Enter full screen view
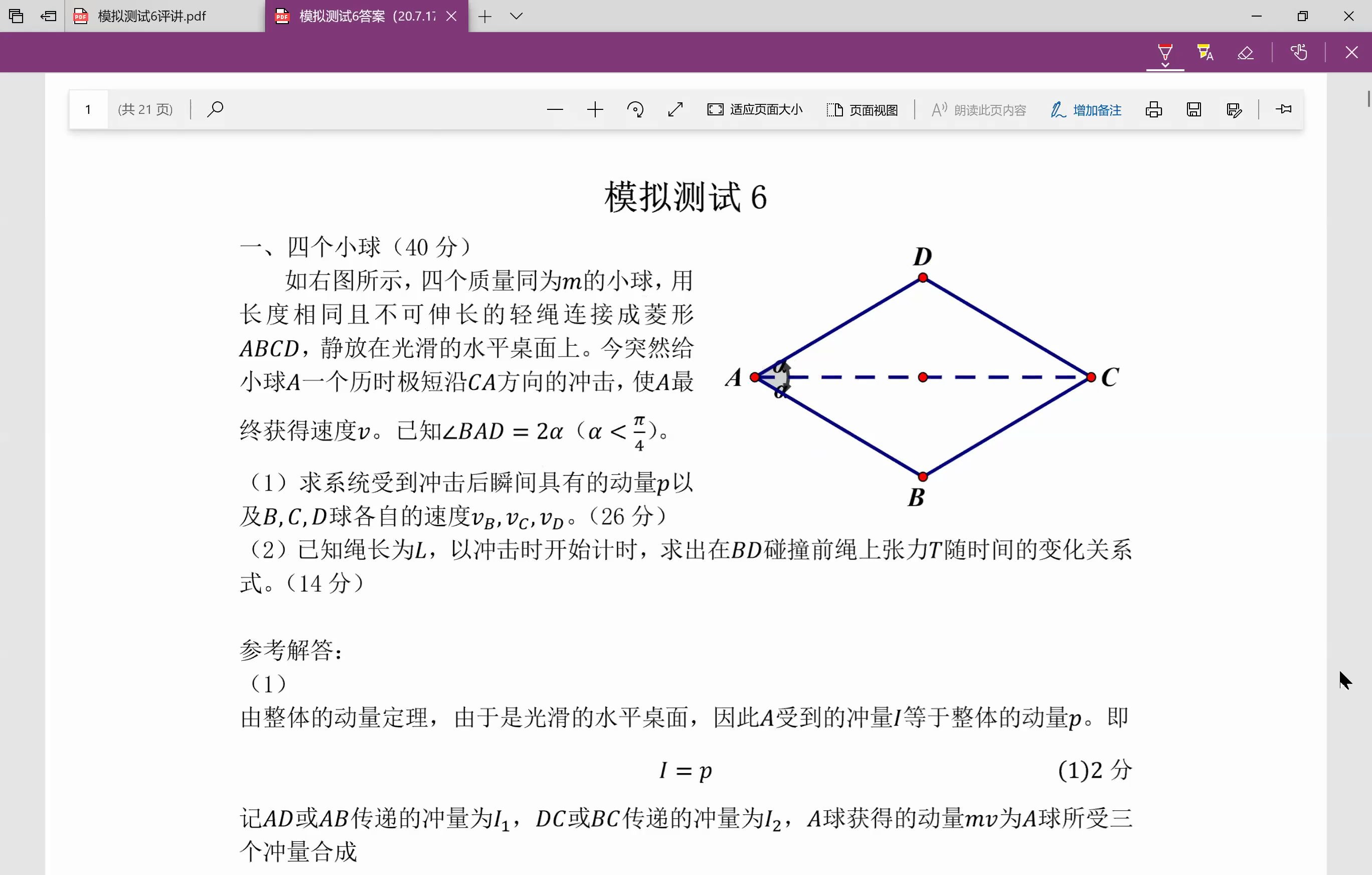The width and height of the screenshot is (1372, 875). click(675, 109)
